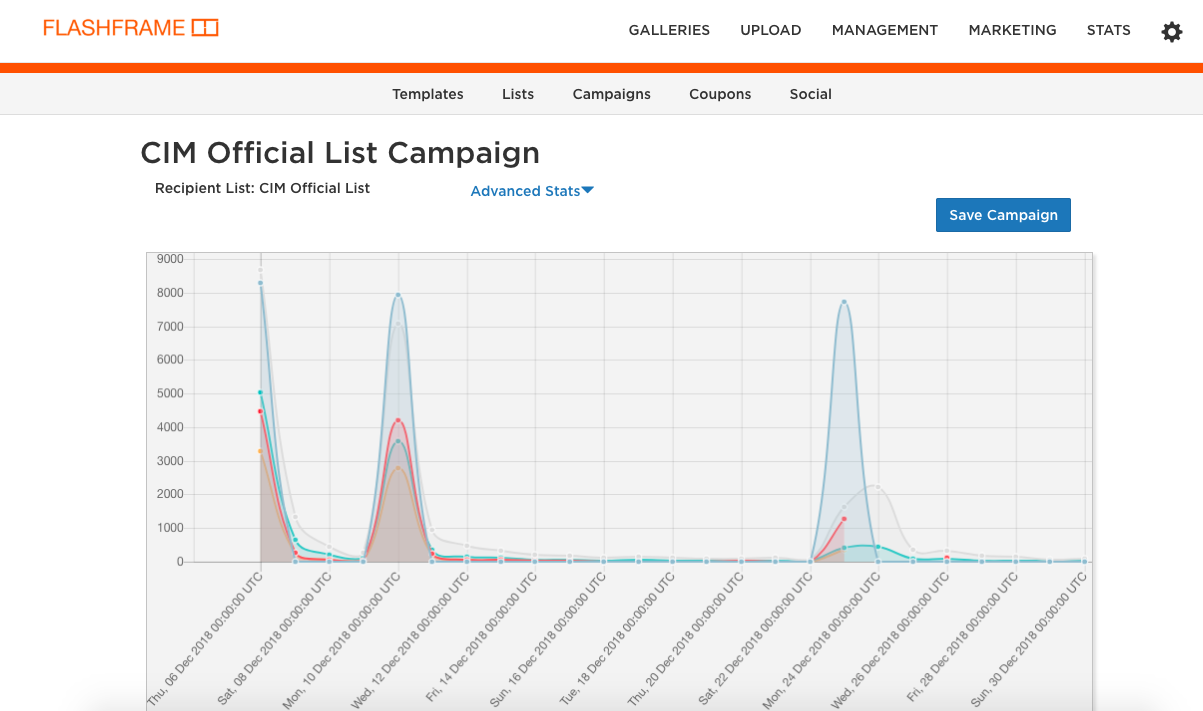
Task: Click the teal data point at 06 Dec
Action: pyautogui.click(x=260, y=392)
